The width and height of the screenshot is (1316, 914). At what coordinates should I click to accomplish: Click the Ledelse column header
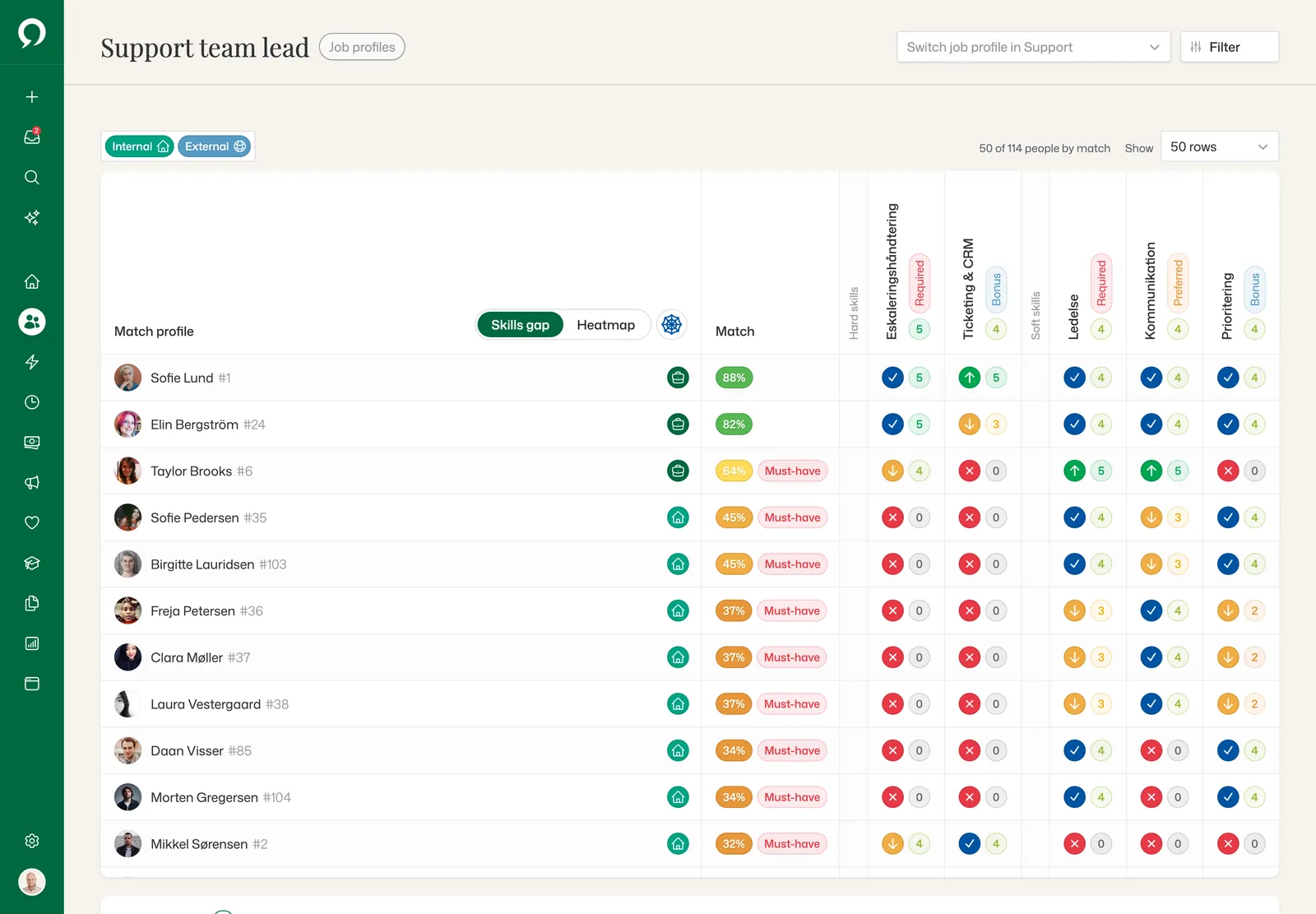click(x=1073, y=317)
